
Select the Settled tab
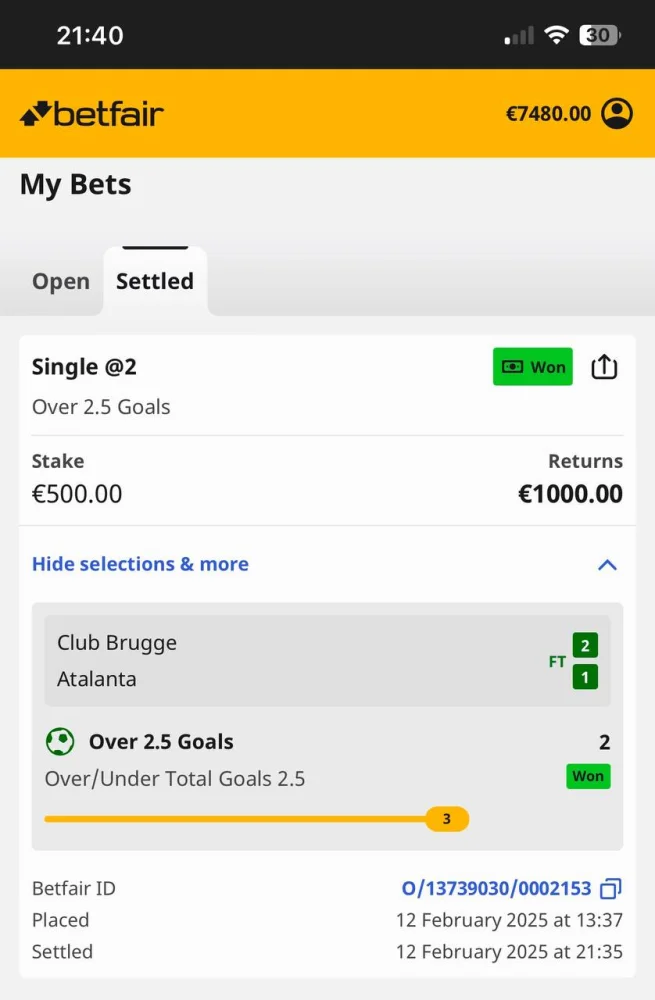[x=155, y=282]
